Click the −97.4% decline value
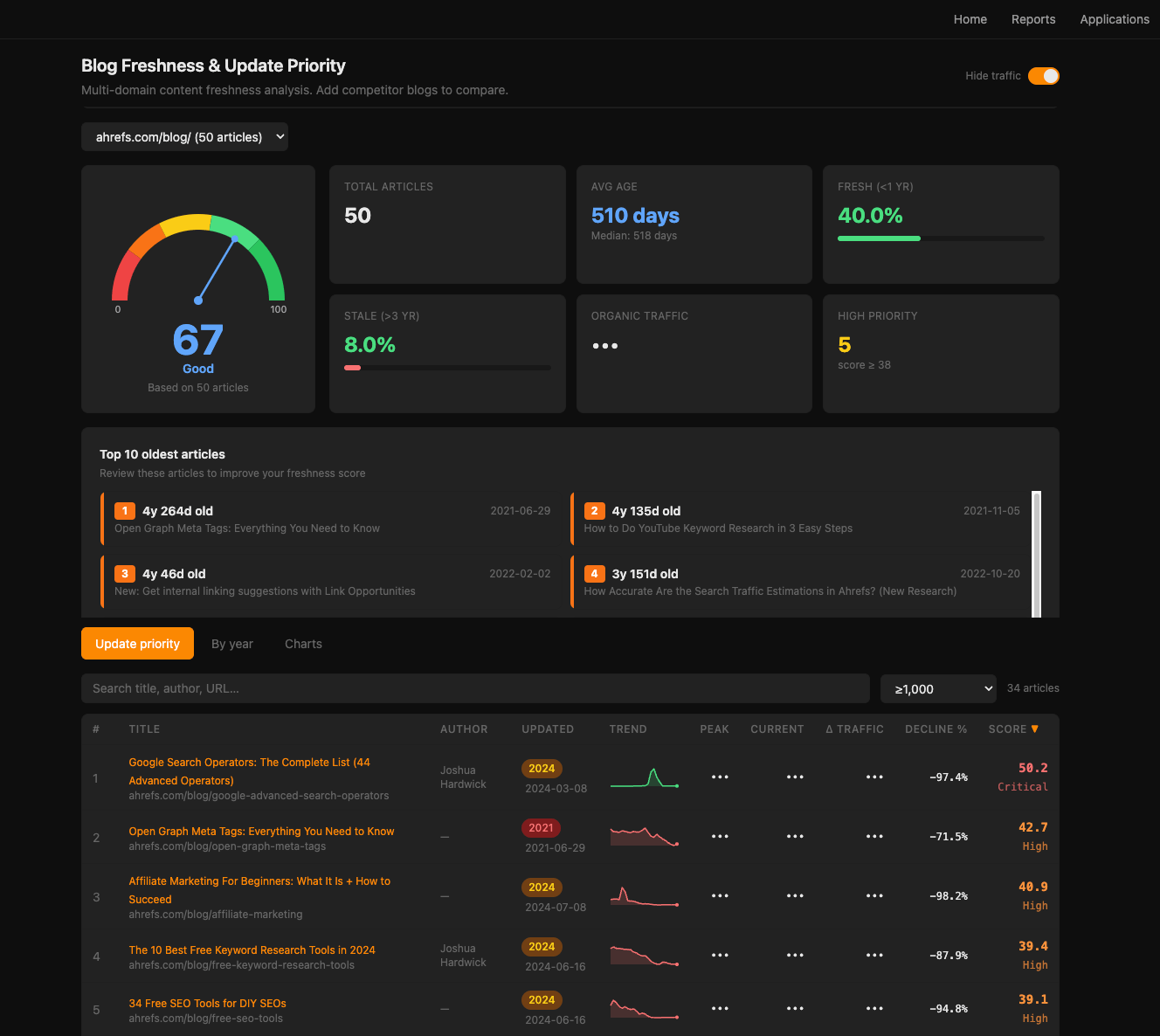Image resolution: width=1160 pixels, height=1036 pixels. click(949, 777)
